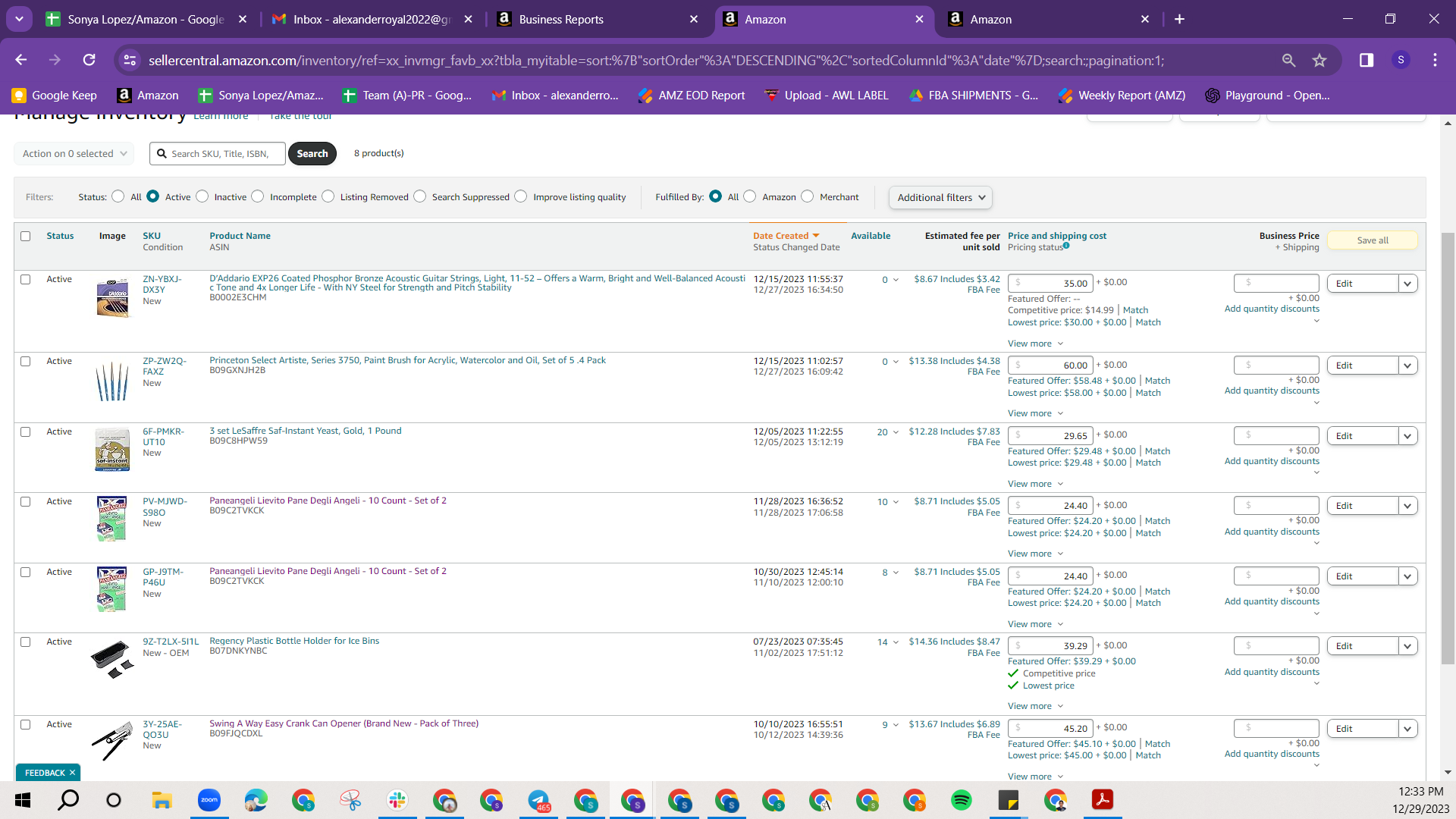This screenshot has height=819, width=1456.
Task: Open the Chrome three-dot menu
Action: [1435, 60]
